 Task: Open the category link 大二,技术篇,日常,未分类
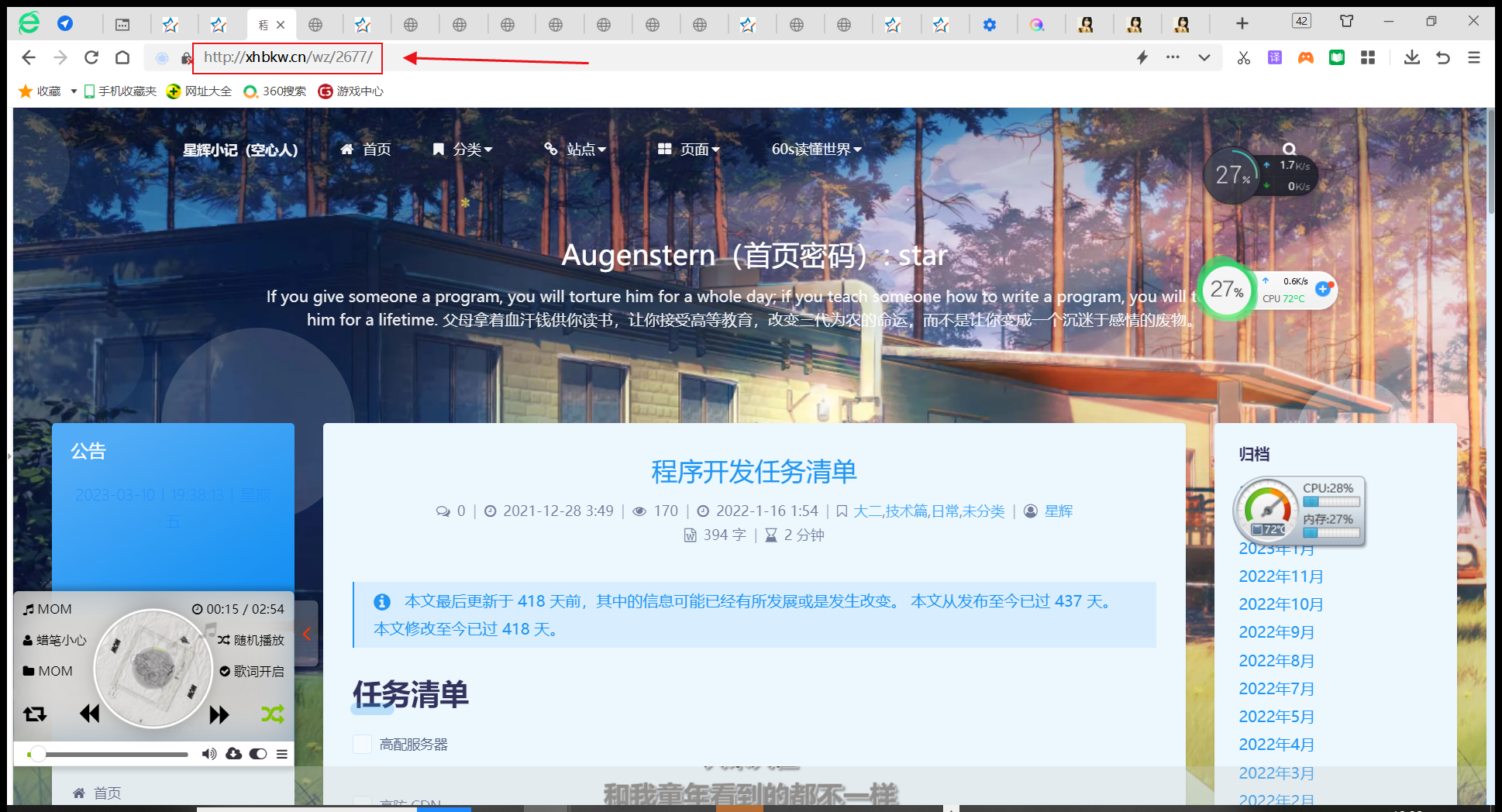point(928,511)
